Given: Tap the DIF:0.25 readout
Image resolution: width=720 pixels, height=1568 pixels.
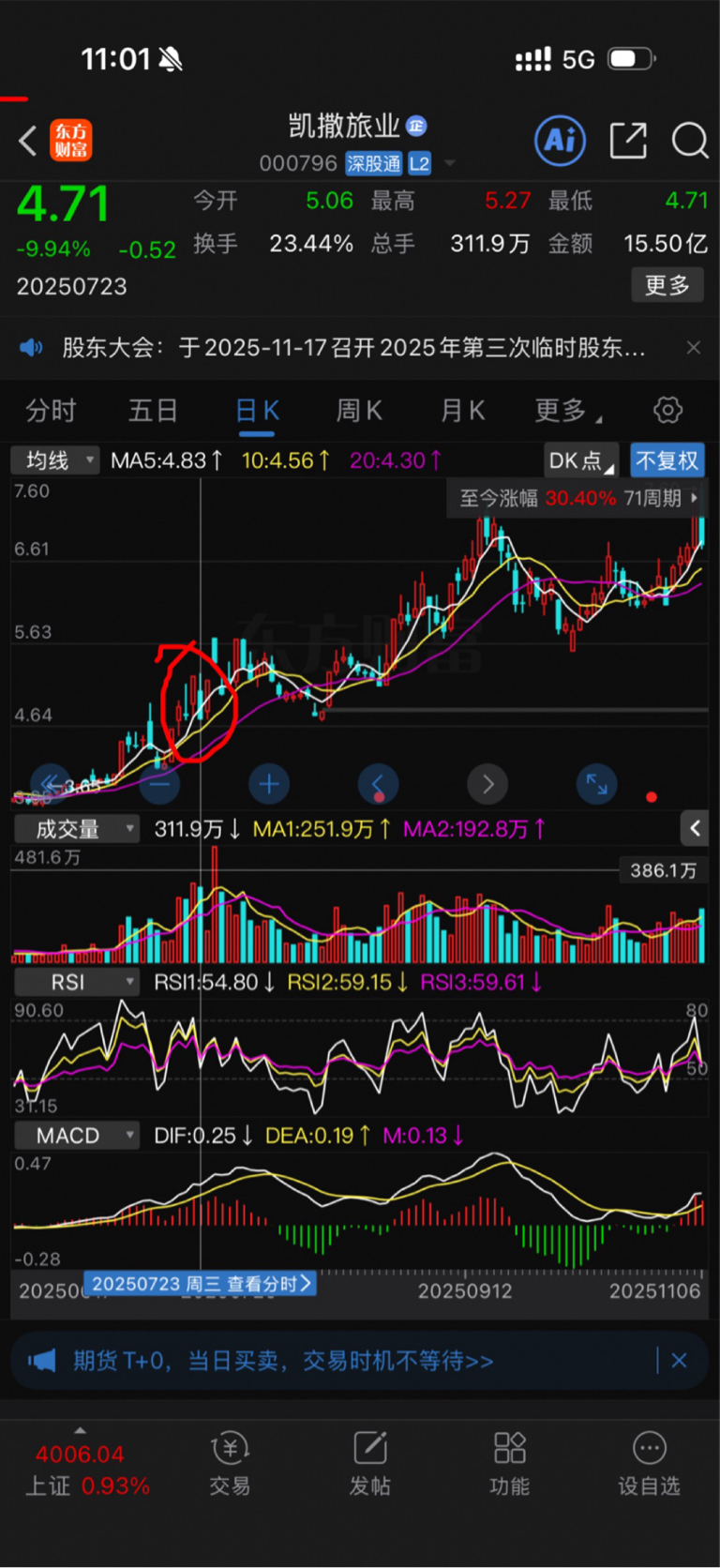Looking at the screenshot, I should pyautogui.click(x=203, y=1136).
